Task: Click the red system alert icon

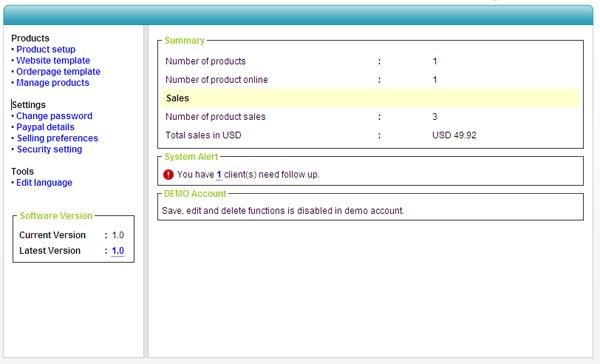Action: coord(168,175)
